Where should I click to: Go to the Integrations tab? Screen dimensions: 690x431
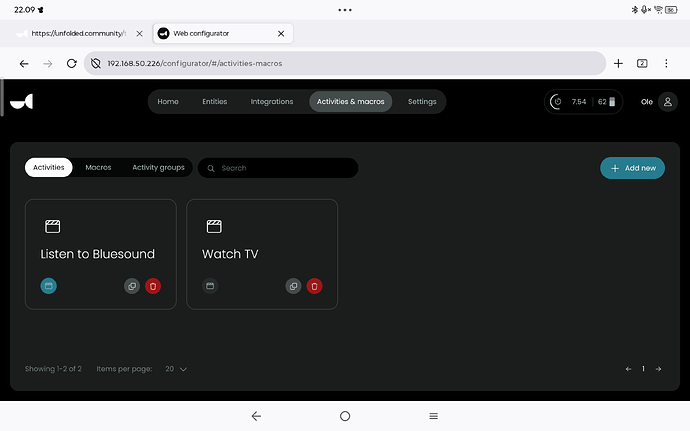pos(272,102)
